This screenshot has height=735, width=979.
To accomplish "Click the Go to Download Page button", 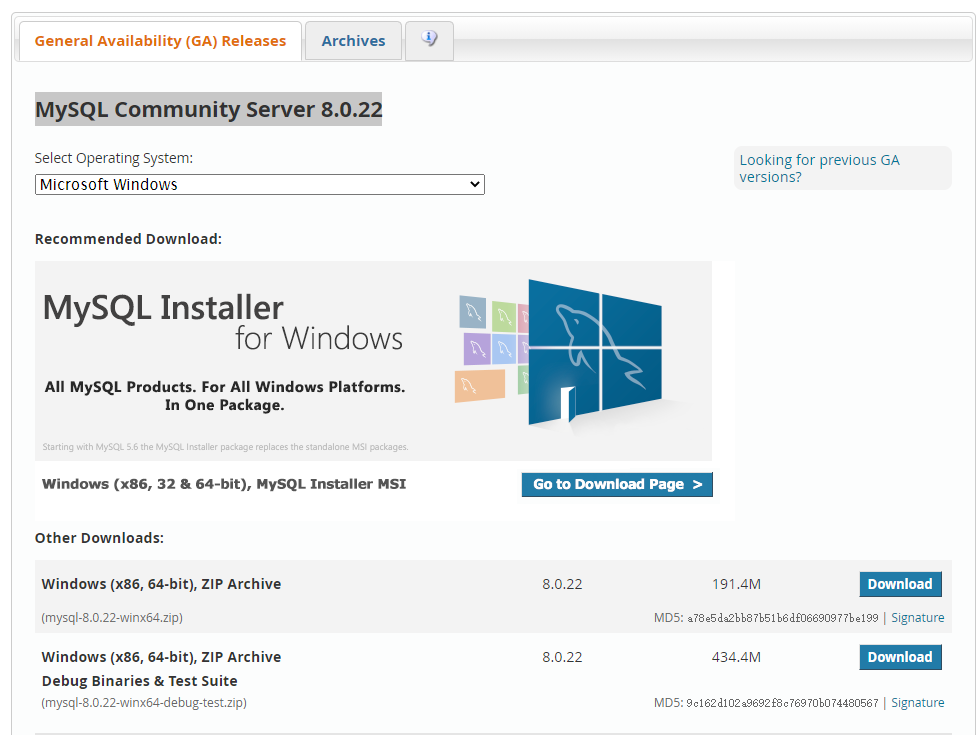I will pyautogui.click(x=617, y=485).
